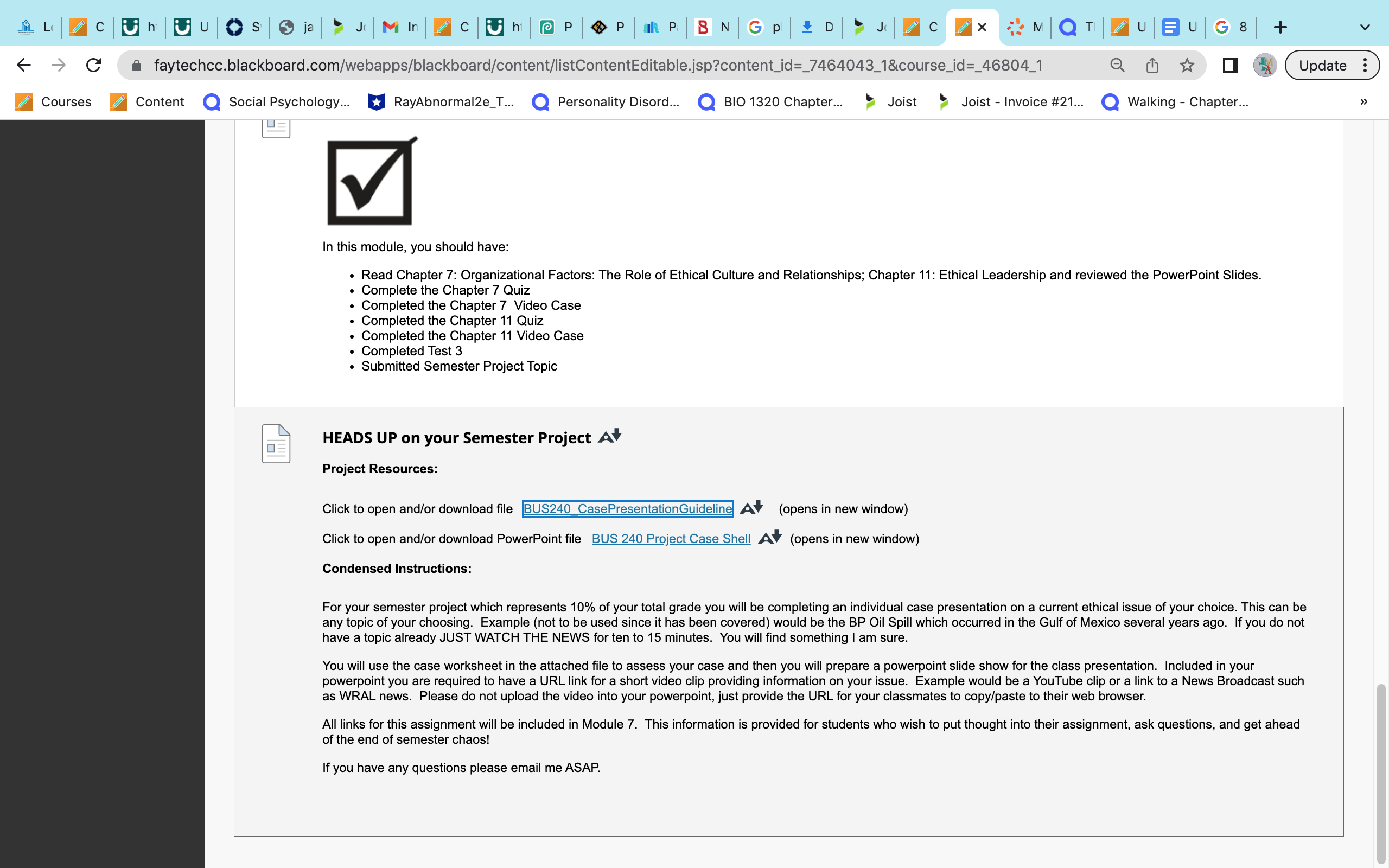The width and height of the screenshot is (1389, 868).
Task: Open the zoom magnifier icon in address bar
Action: [1117, 66]
